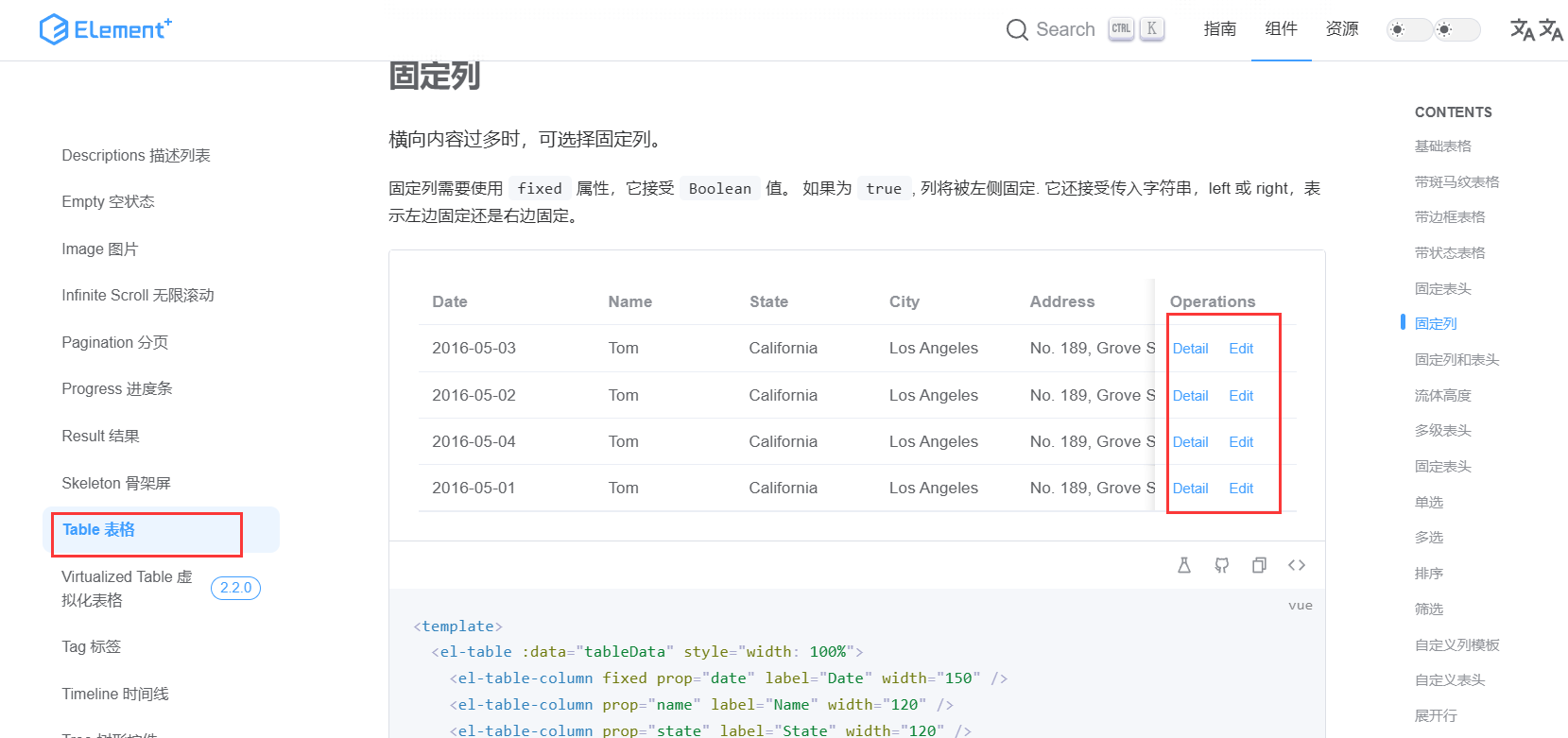This screenshot has height=738, width=1568.
Task: Click the State column header
Action: click(768, 301)
